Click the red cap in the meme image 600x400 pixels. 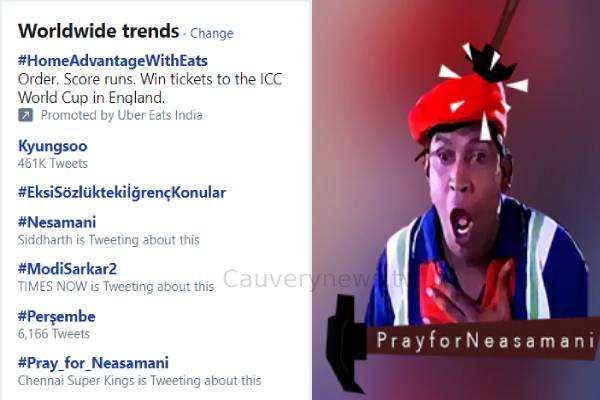(x=457, y=107)
